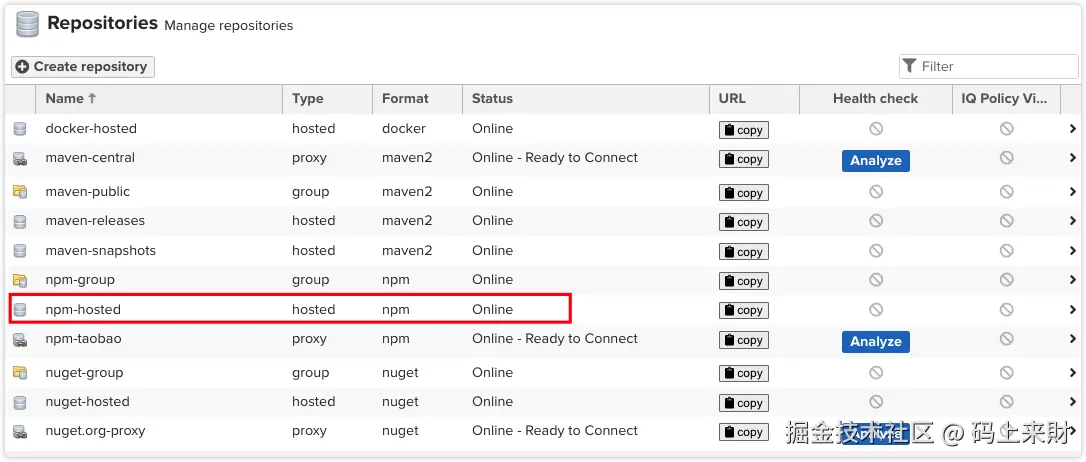This screenshot has width=1086, height=462.
Task: Click maven-central IQ policy disabled icon
Action: tap(1006, 158)
